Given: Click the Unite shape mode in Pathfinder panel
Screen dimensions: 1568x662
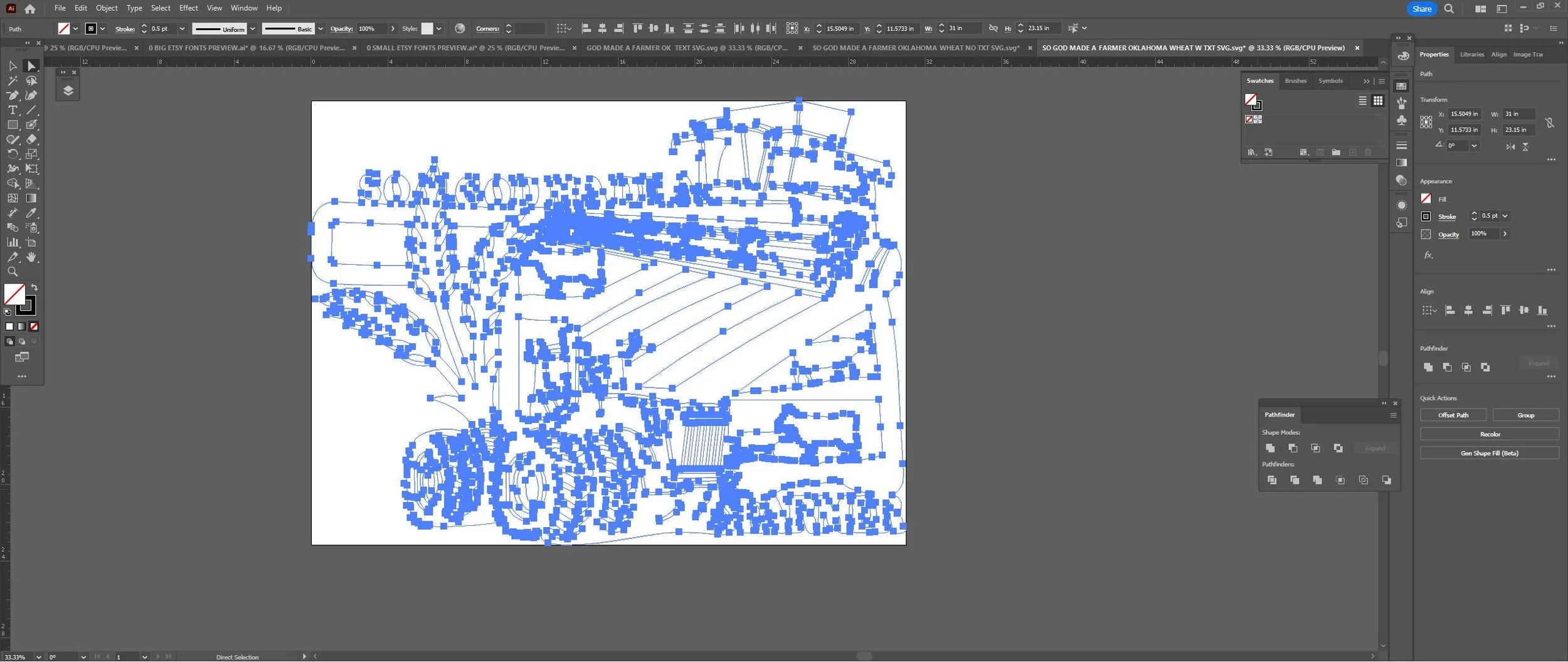Looking at the screenshot, I should [x=1270, y=448].
